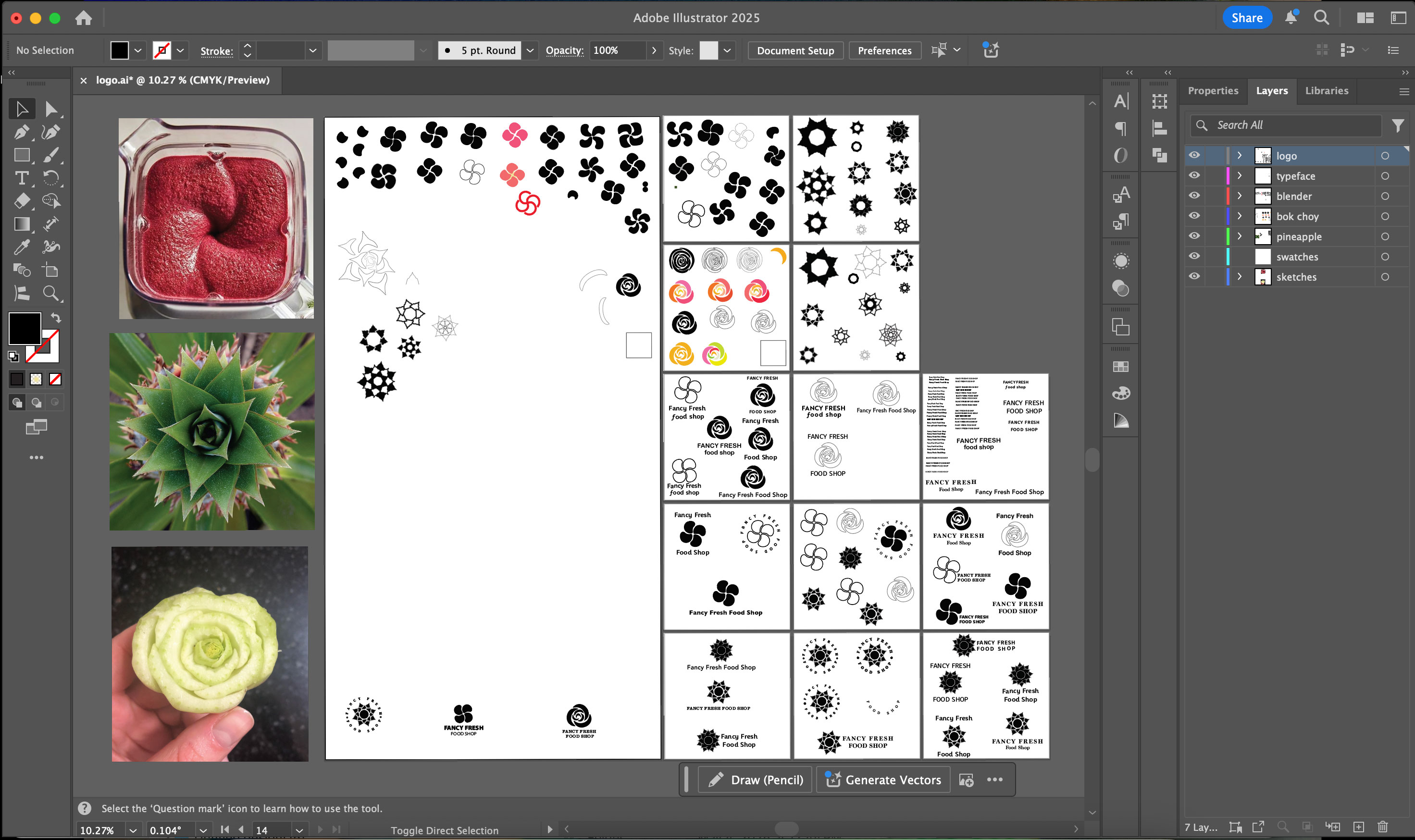Open Document Setup
The width and height of the screenshot is (1415, 840).
click(795, 50)
